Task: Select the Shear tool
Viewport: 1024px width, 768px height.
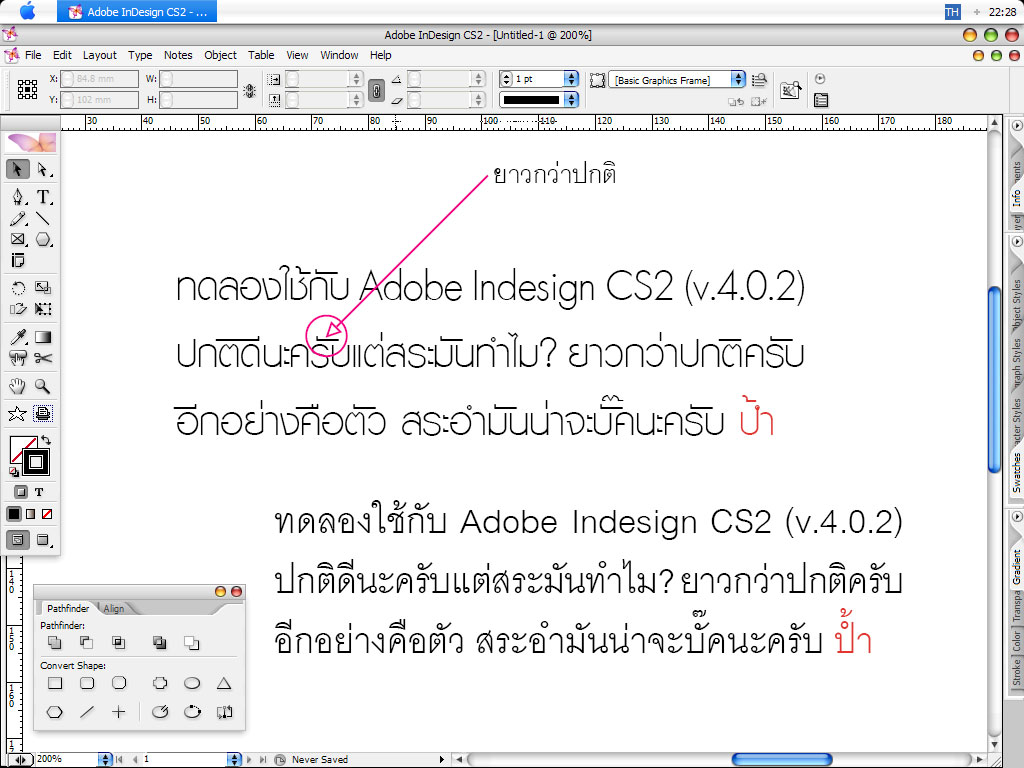Action: (x=18, y=309)
